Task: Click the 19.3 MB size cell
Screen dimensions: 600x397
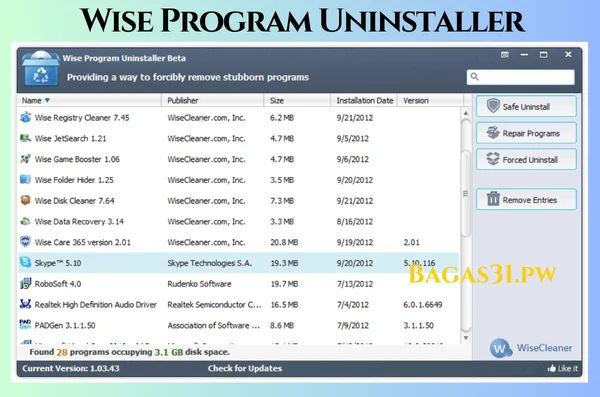Action: click(x=284, y=263)
